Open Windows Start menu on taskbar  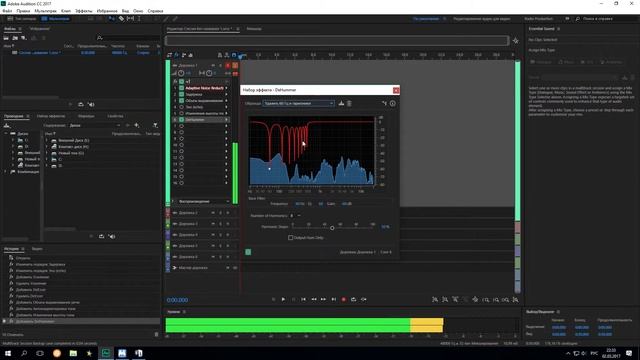point(8,353)
